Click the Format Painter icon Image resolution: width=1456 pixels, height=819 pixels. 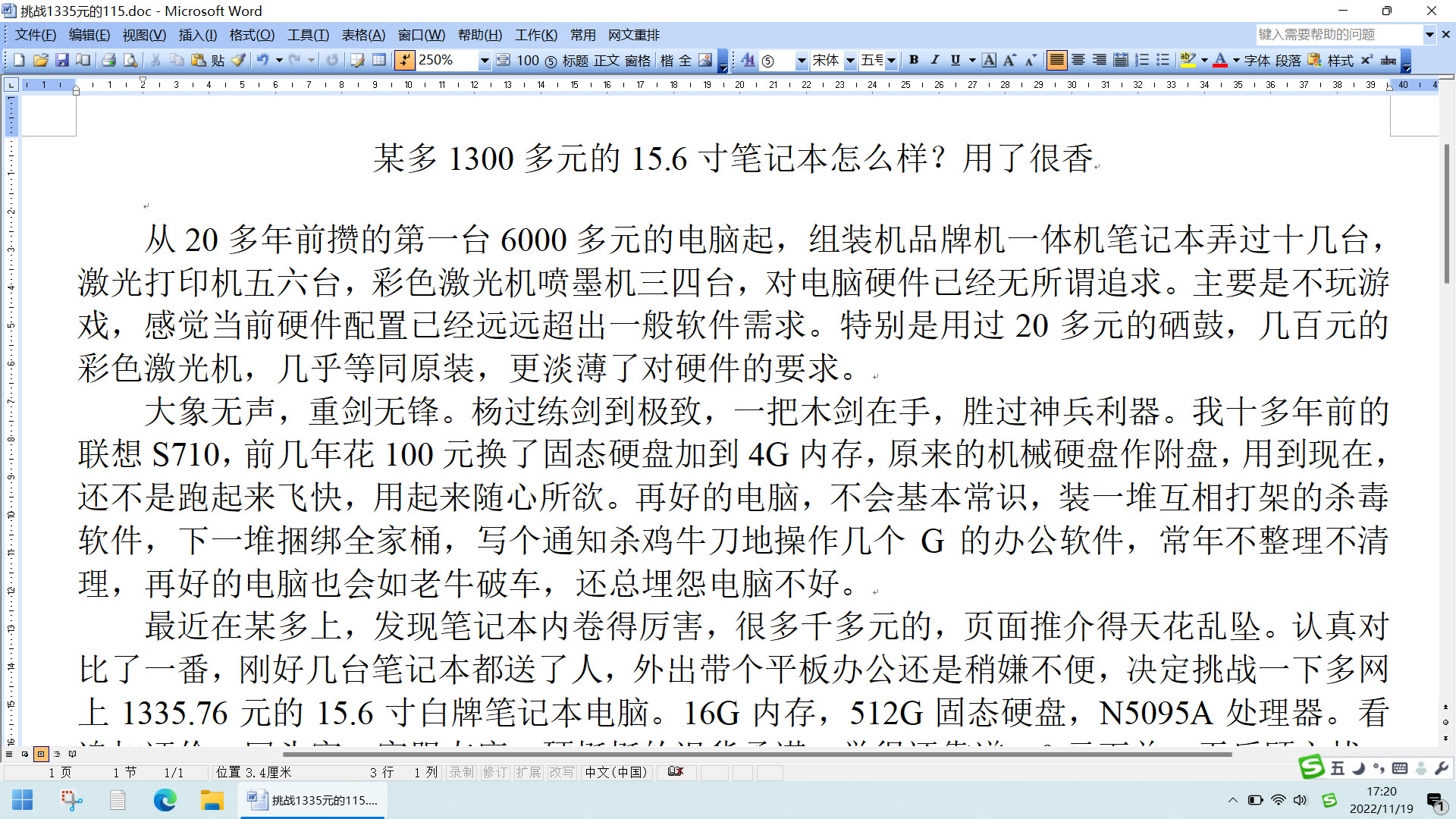click(240, 61)
